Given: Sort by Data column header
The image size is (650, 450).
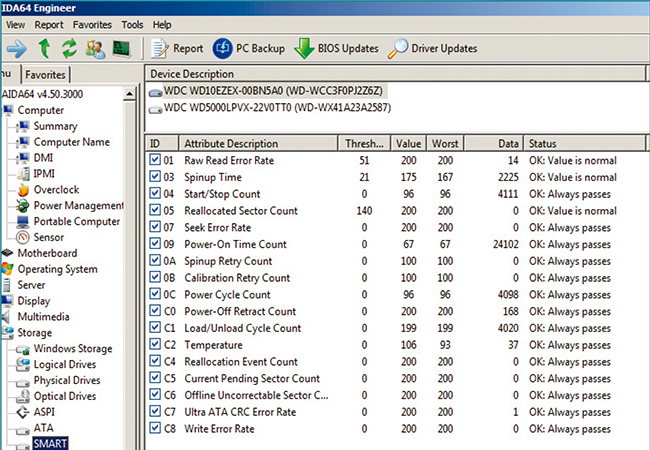Looking at the screenshot, I should (494, 143).
